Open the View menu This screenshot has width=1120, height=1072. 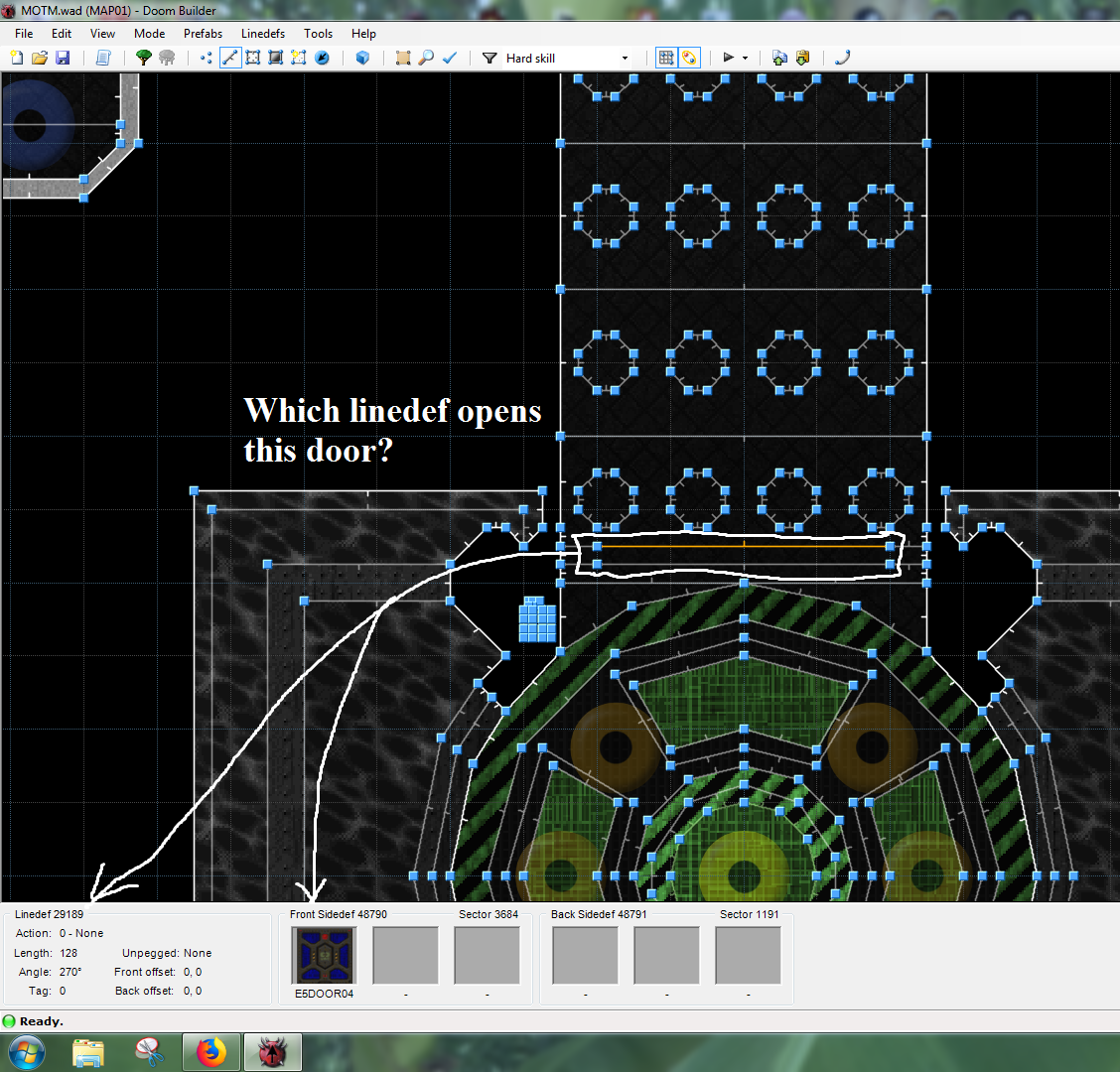(x=102, y=34)
